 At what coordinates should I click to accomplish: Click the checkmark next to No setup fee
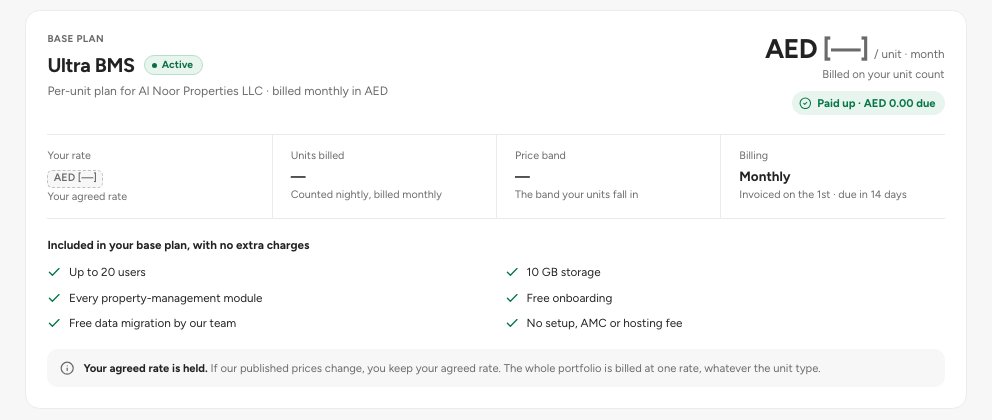[x=512, y=323]
